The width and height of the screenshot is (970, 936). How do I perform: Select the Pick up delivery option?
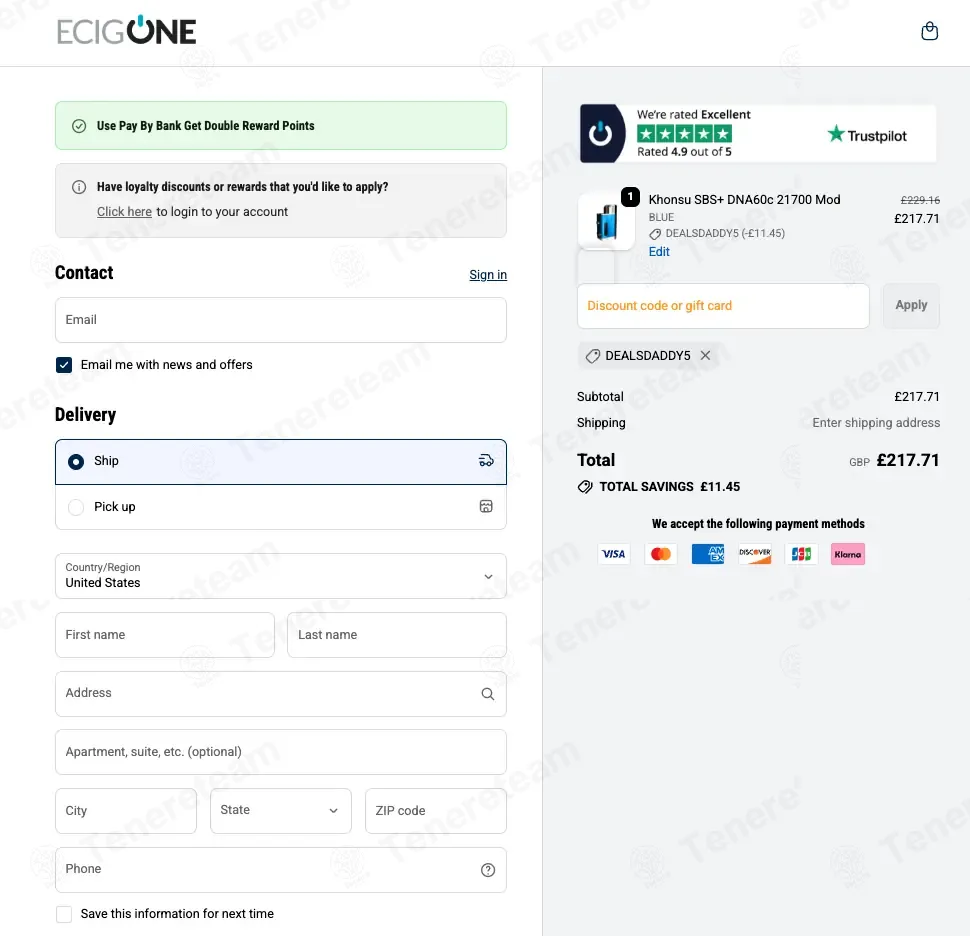(x=76, y=507)
